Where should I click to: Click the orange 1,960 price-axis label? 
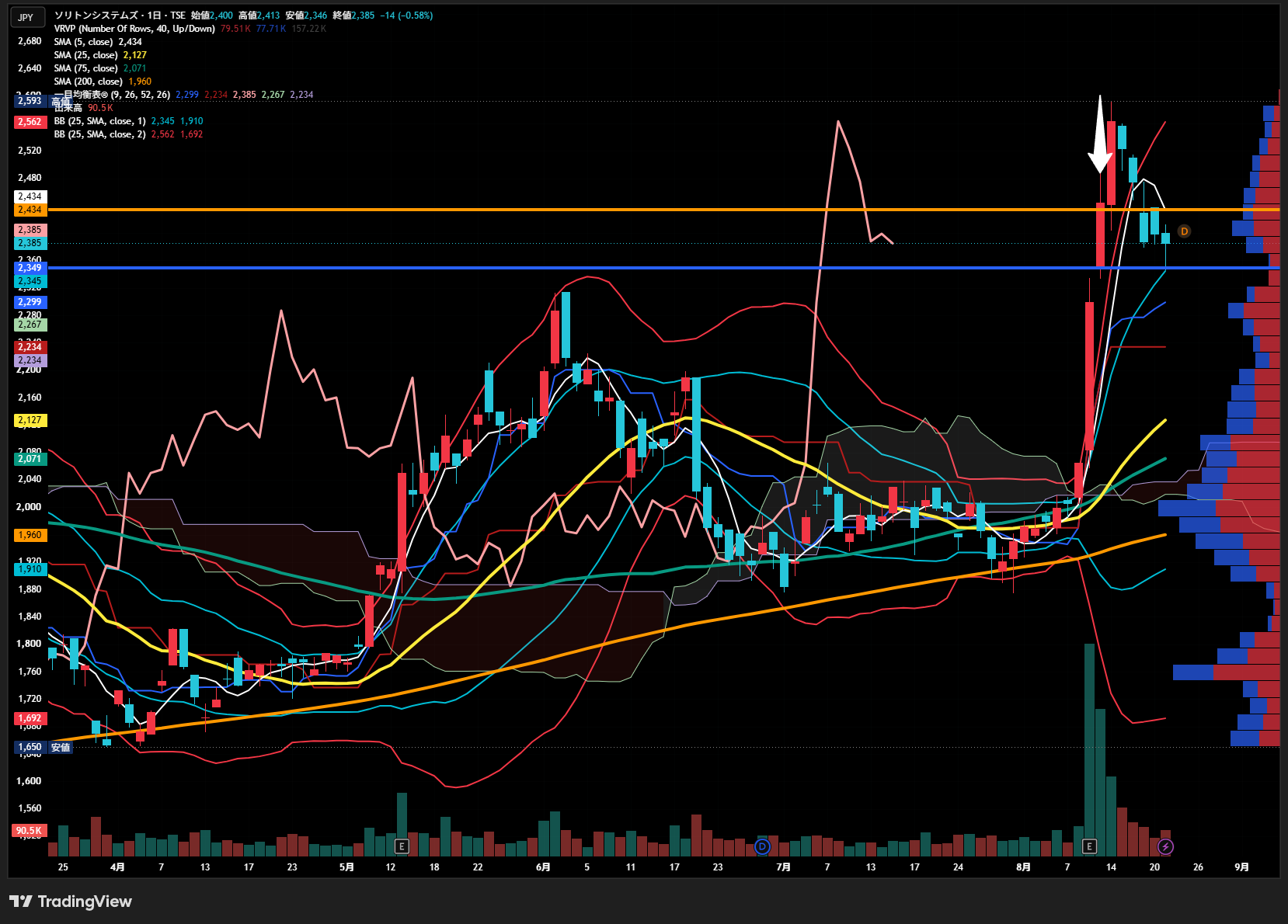(x=30, y=535)
